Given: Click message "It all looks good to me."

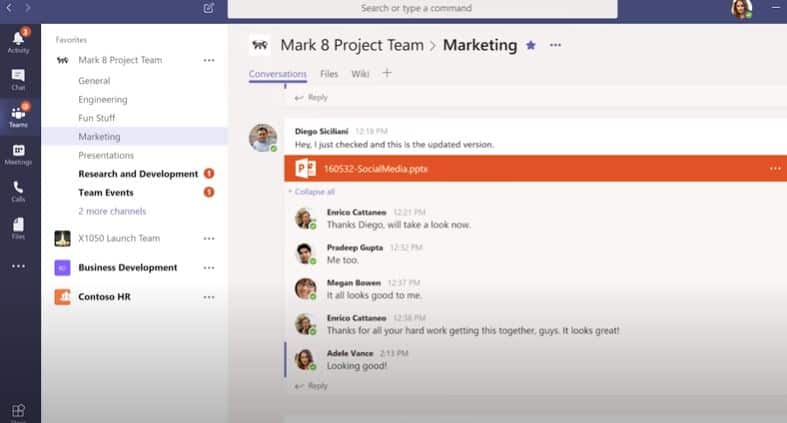Looking at the screenshot, I should click(374, 295).
